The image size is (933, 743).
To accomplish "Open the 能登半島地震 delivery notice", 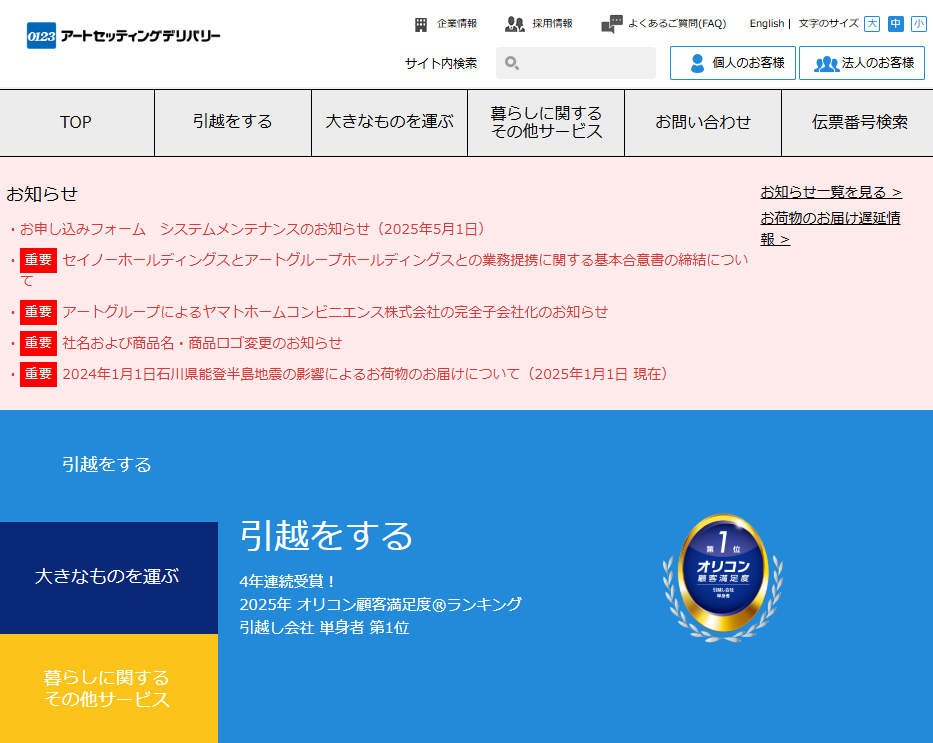I will click(367, 374).
